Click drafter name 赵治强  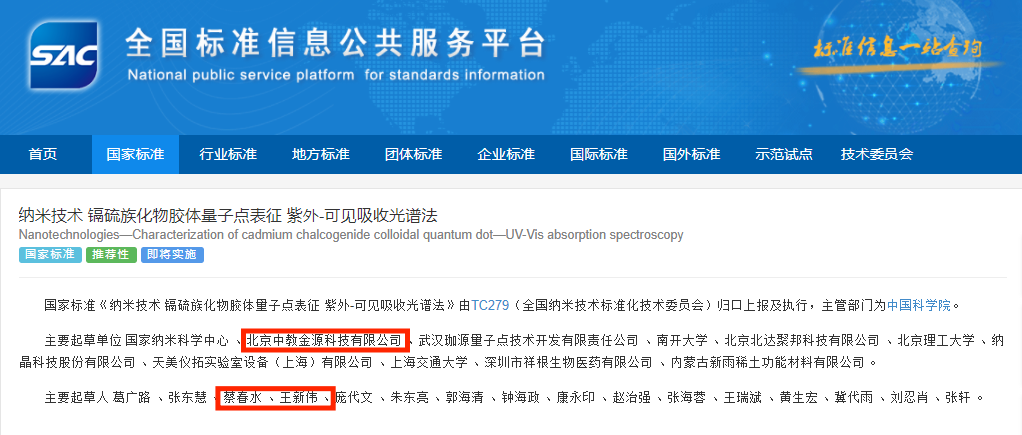631,397
